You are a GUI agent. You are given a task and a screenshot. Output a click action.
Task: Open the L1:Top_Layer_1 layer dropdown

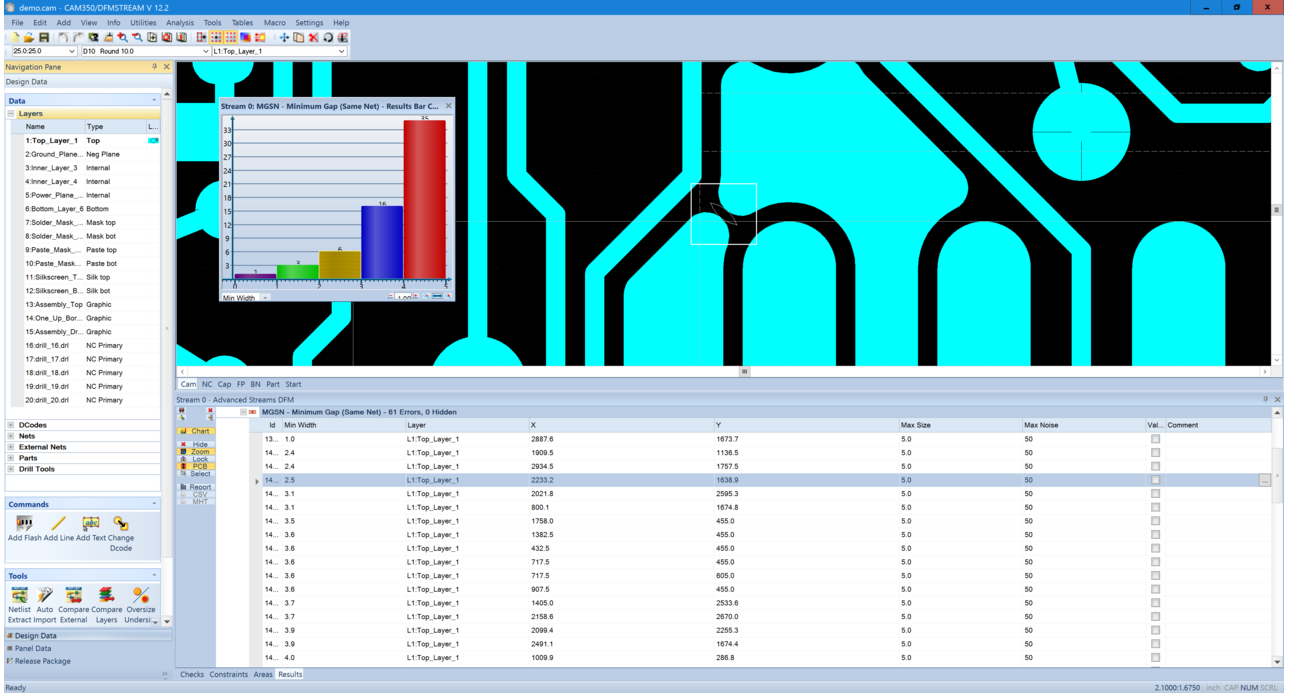(x=341, y=51)
